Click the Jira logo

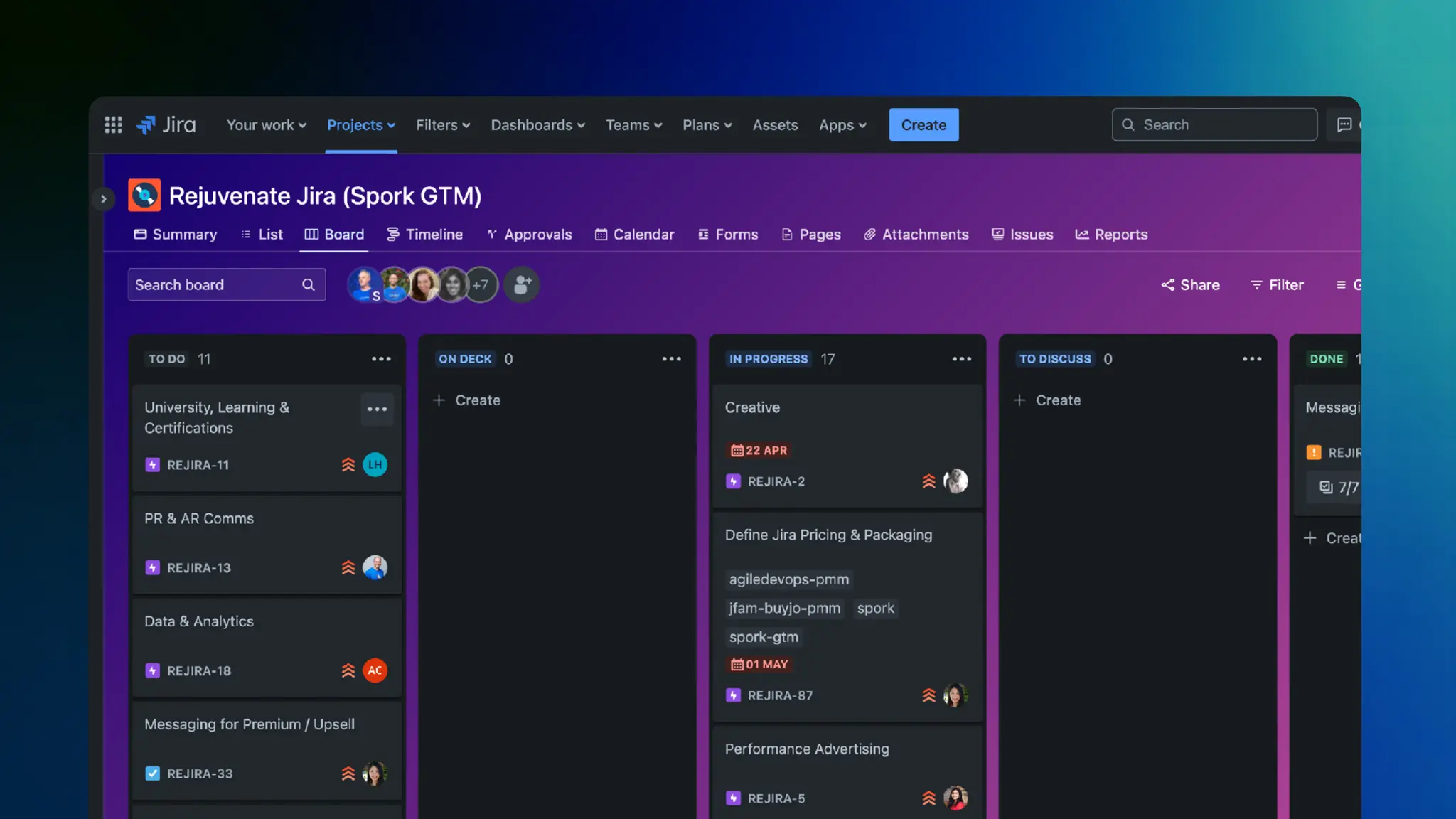(x=166, y=124)
